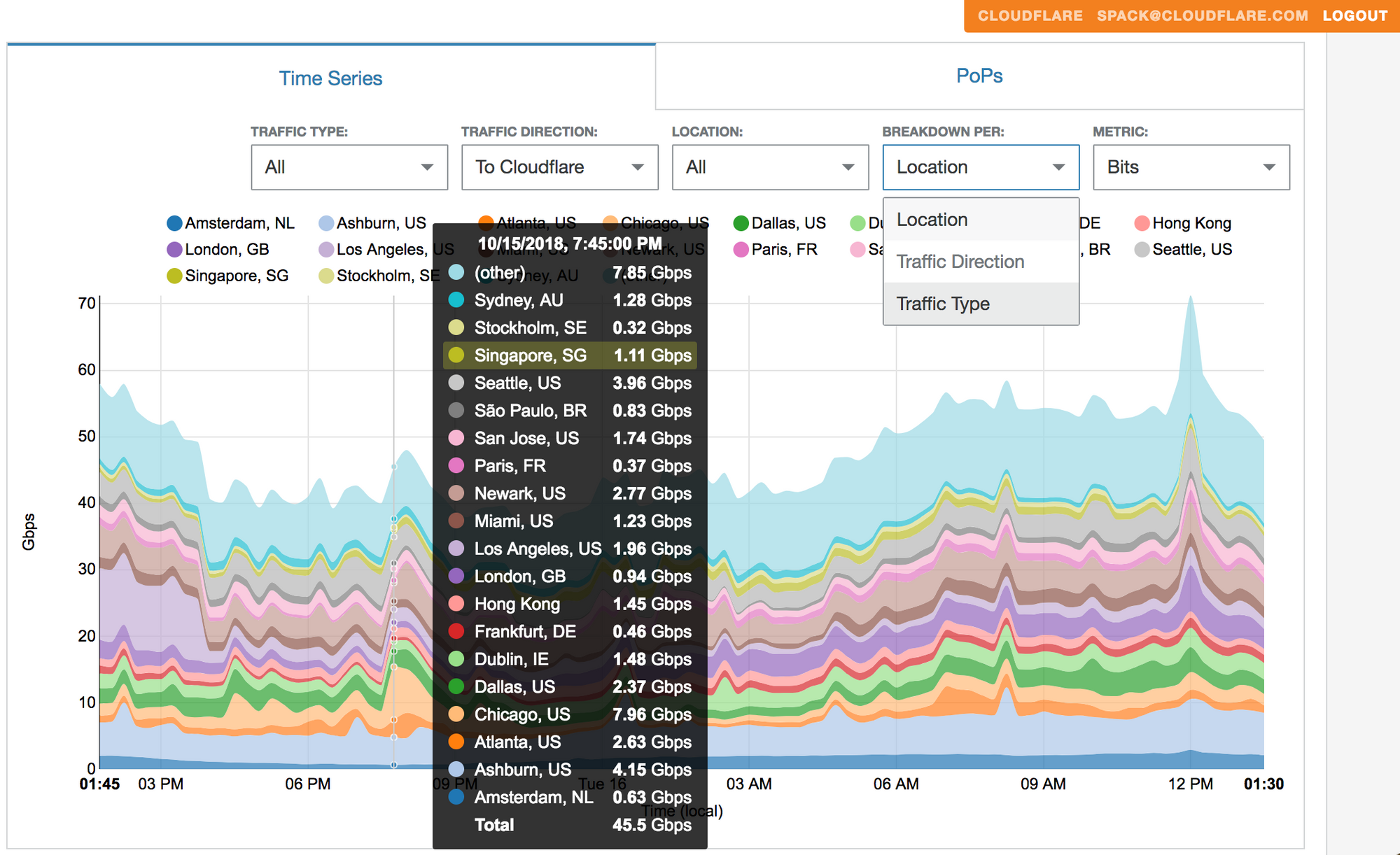Toggle Stockholm, SE legend series
This screenshot has width=1400, height=855.
pos(379,276)
